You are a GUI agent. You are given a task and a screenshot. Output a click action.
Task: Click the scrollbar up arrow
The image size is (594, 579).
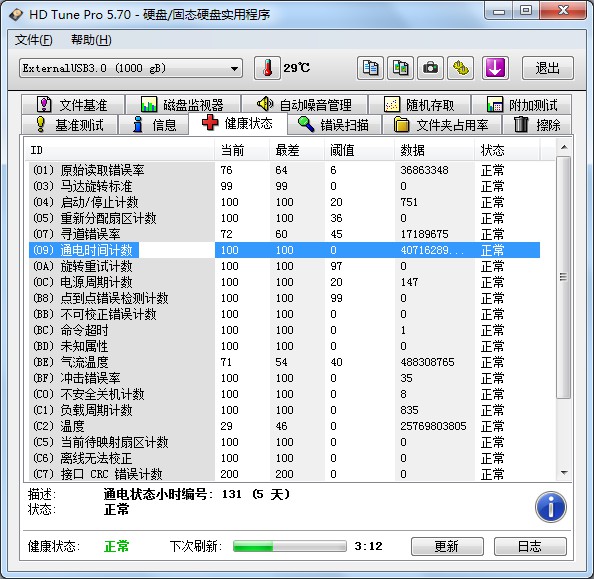(x=564, y=147)
